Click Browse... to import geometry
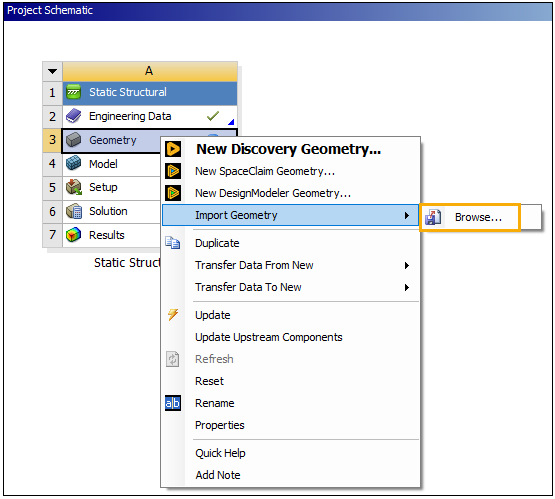This screenshot has width=555, height=499. (x=478, y=217)
